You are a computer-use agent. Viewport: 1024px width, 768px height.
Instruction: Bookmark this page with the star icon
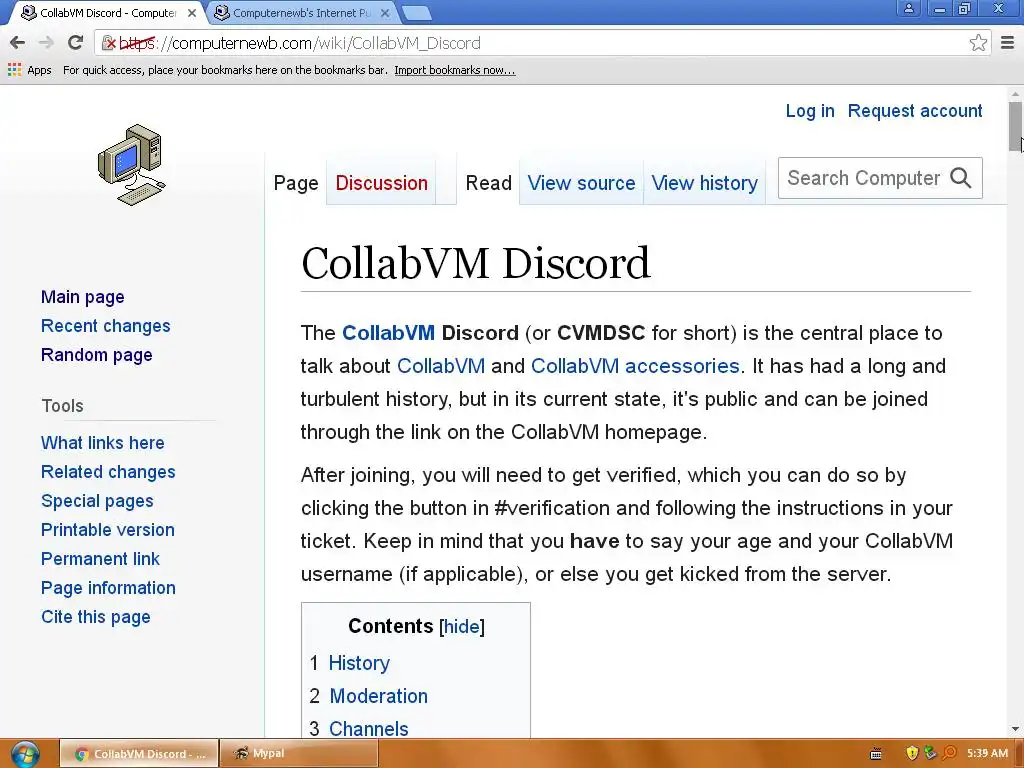pos(978,43)
